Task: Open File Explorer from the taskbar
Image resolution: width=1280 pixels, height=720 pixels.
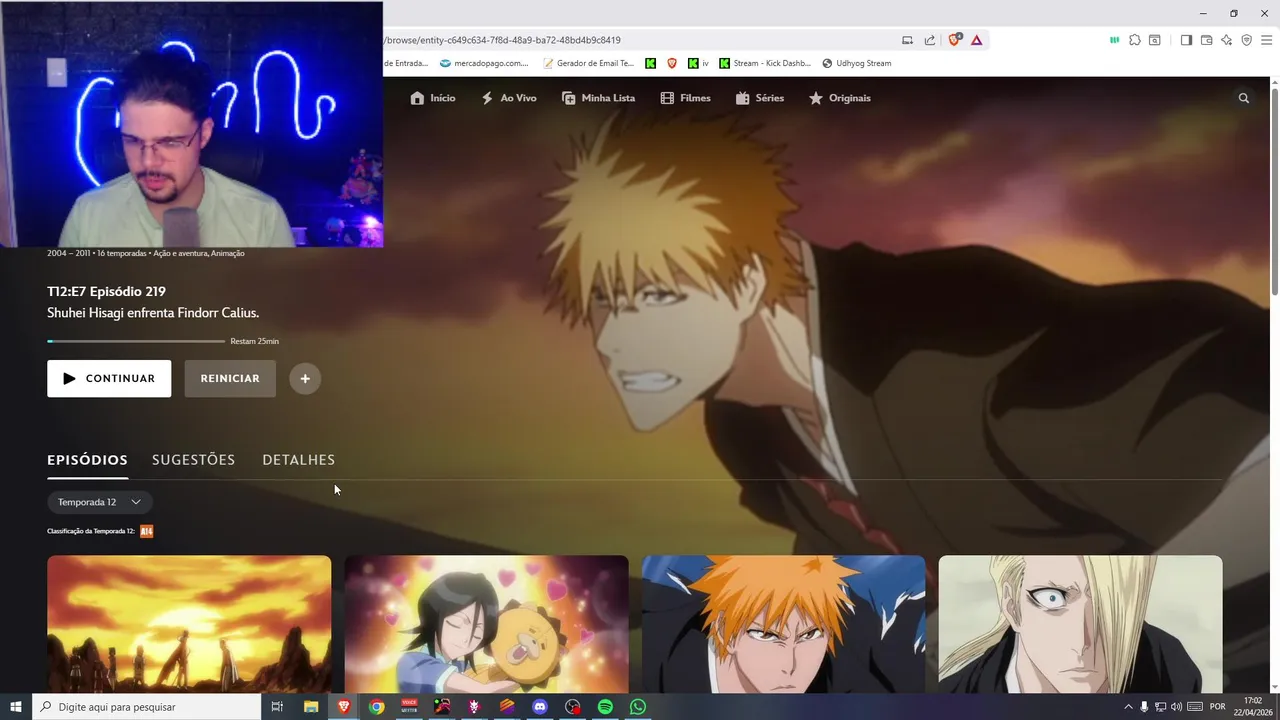Action: point(311,707)
